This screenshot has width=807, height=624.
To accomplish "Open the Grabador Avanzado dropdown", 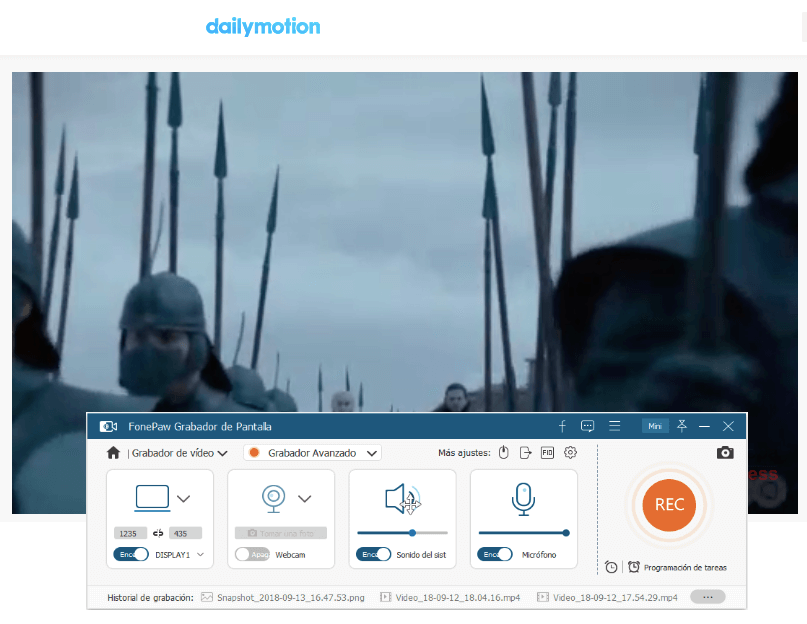I will [312, 453].
